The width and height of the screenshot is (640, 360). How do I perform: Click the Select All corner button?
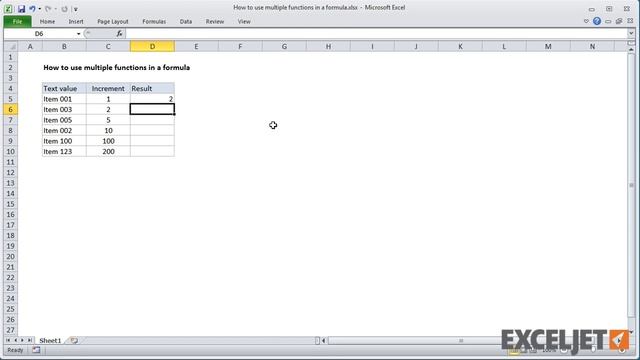[11, 47]
